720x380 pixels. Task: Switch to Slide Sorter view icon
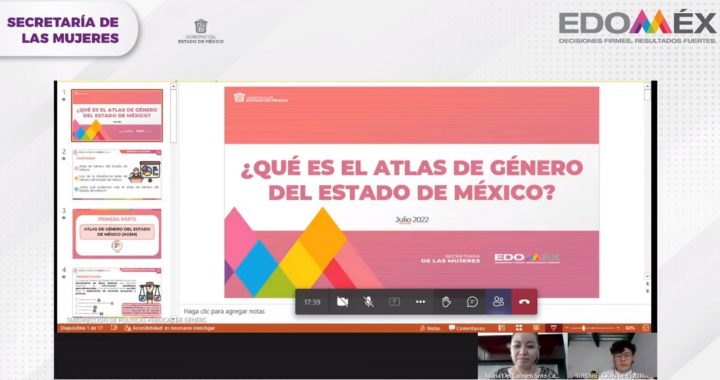tap(519, 328)
